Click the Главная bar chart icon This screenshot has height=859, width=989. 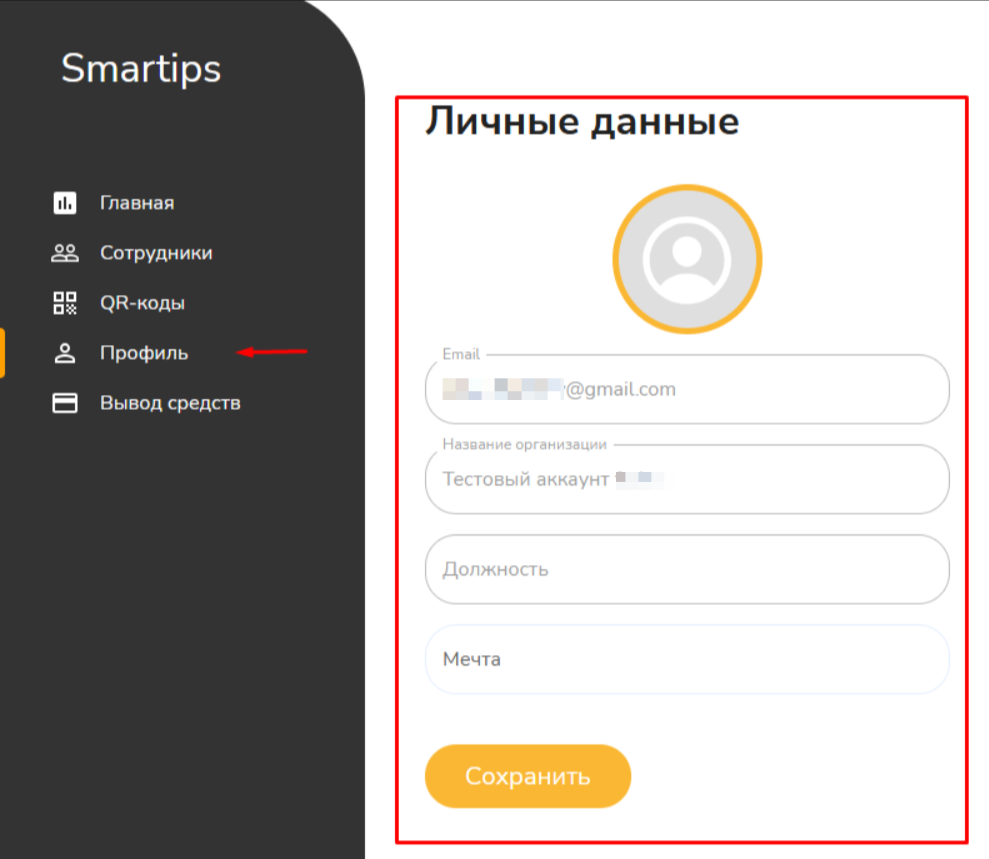pos(65,203)
